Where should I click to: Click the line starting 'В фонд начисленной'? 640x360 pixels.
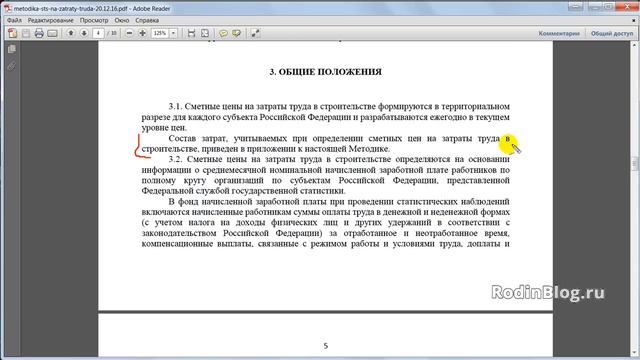pos(339,202)
